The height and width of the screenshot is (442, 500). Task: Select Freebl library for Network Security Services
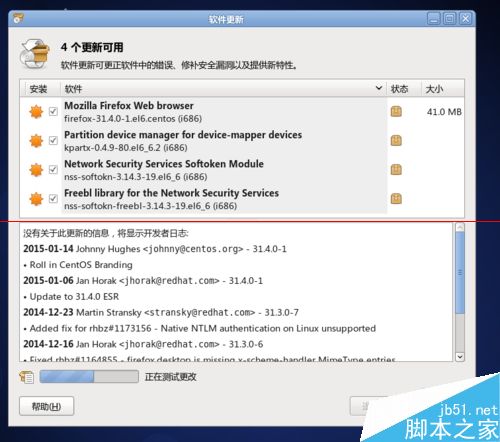pyautogui.click(x=242, y=199)
